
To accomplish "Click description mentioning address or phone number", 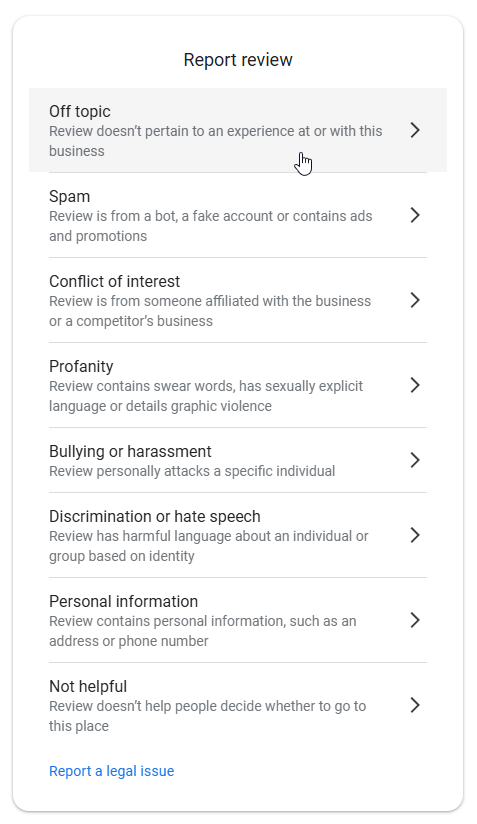I will [203, 631].
